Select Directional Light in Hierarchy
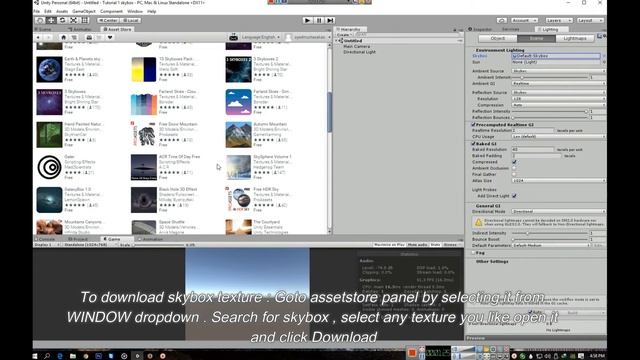 tap(359, 52)
